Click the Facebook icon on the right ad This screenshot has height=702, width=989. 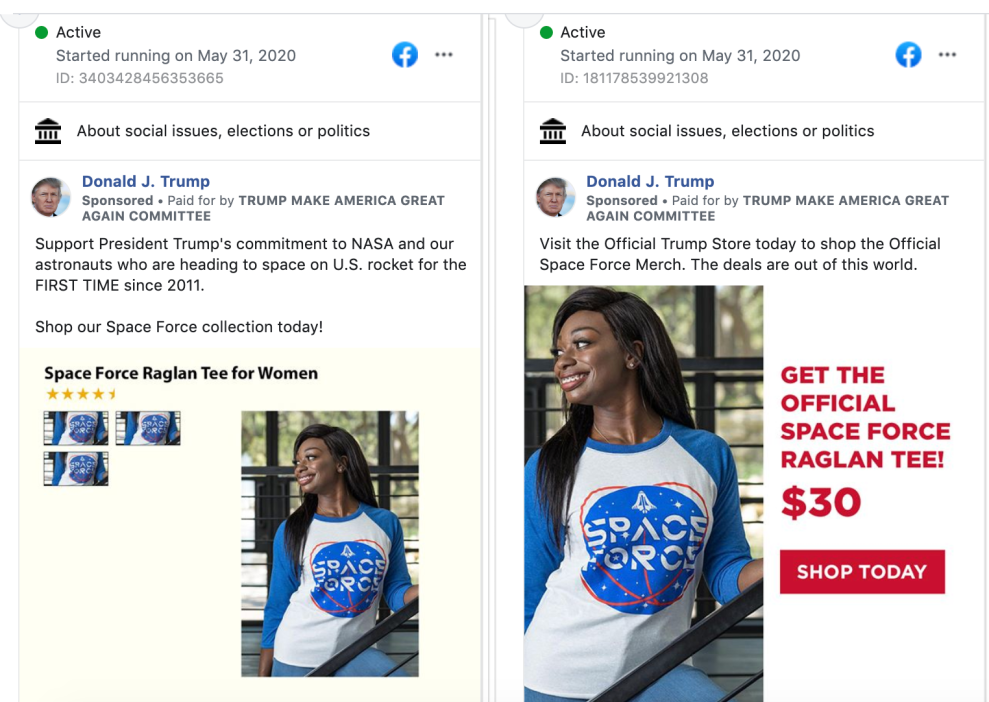[908, 54]
